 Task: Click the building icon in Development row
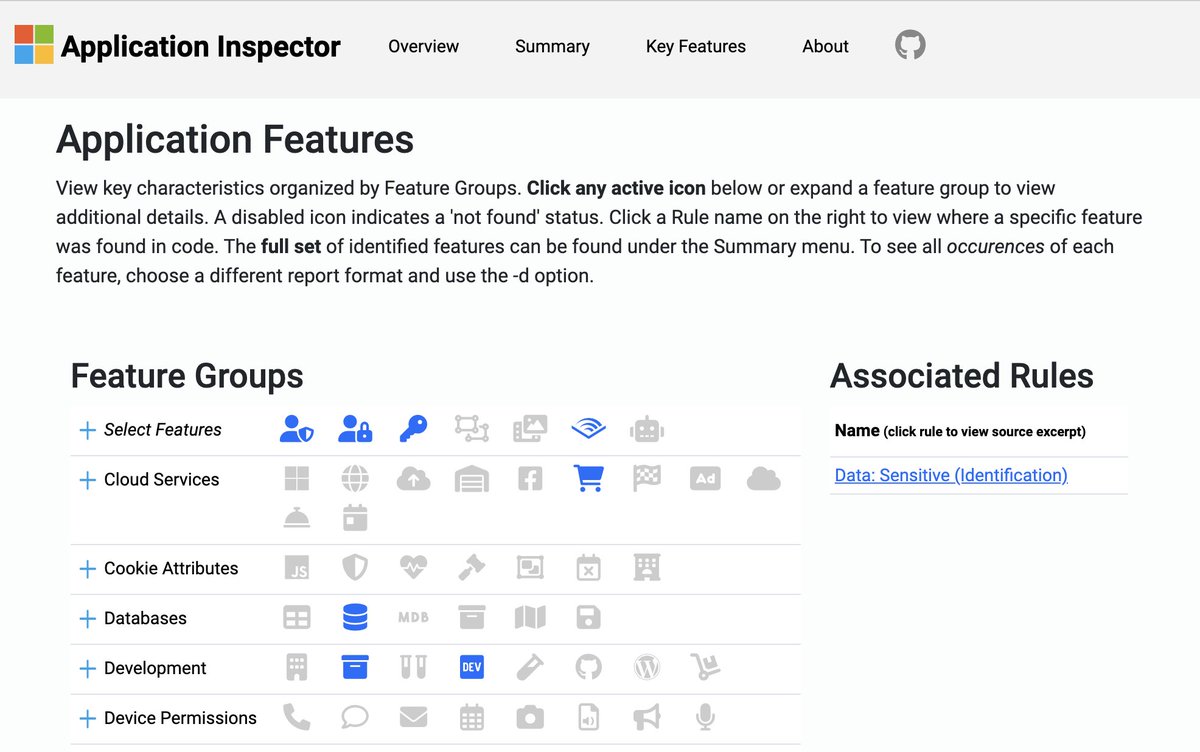(297, 668)
